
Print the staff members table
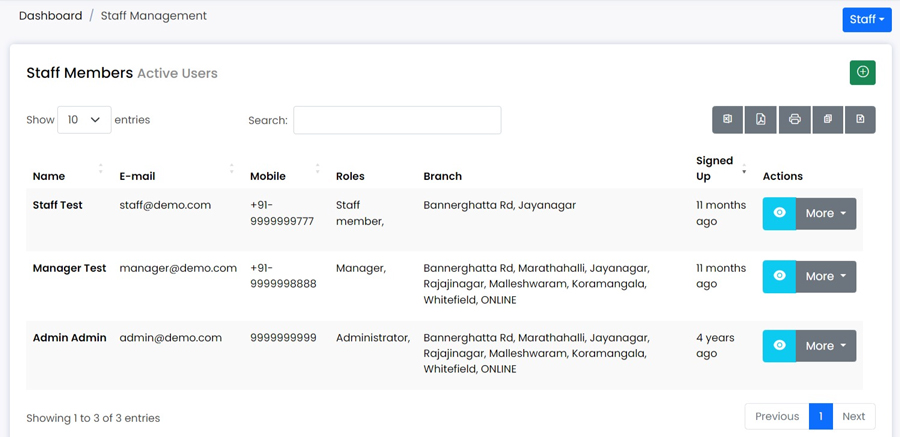click(x=794, y=119)
